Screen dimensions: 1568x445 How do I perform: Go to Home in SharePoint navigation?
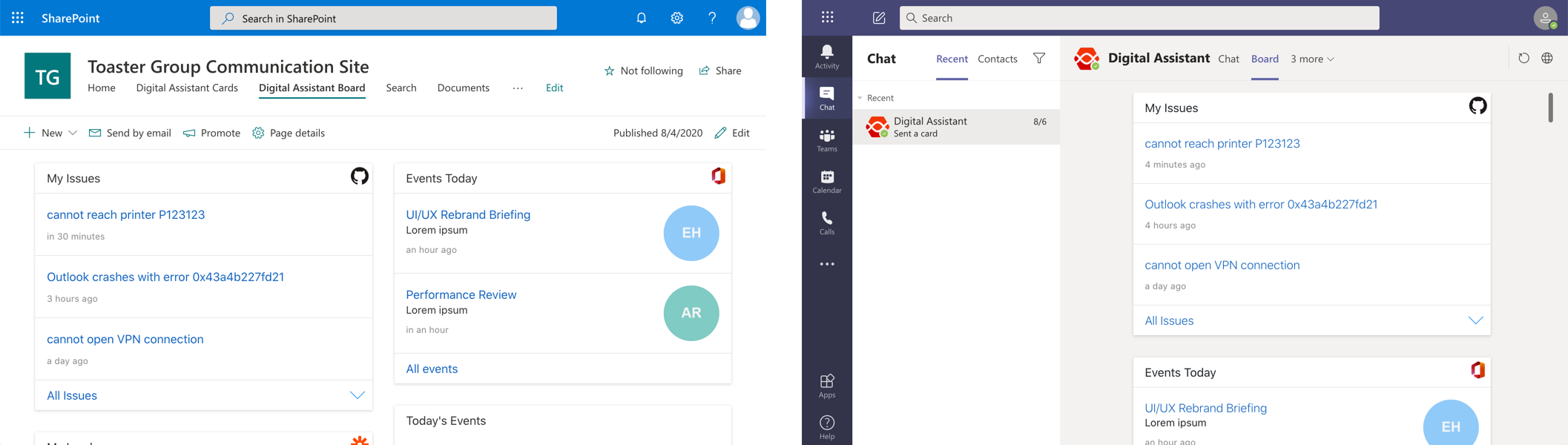click(102, 88)
